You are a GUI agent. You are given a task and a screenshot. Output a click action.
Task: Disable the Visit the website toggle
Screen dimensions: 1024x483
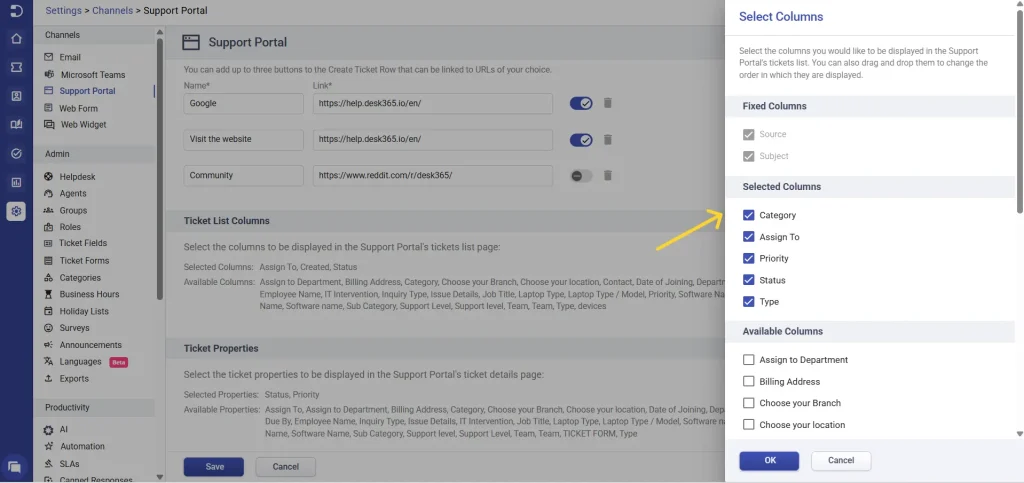[x=581, y=140]
